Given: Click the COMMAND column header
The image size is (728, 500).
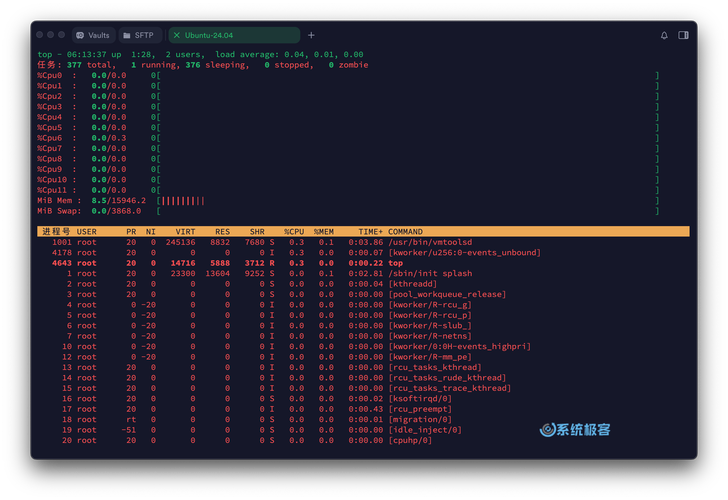Looking at the screenshot, I should pos(405,231).
